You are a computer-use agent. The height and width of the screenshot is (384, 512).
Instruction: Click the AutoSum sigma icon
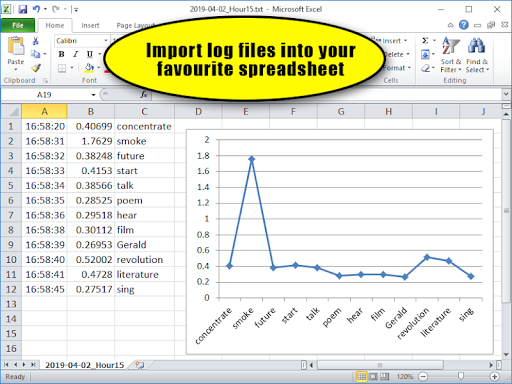point(425,41)
